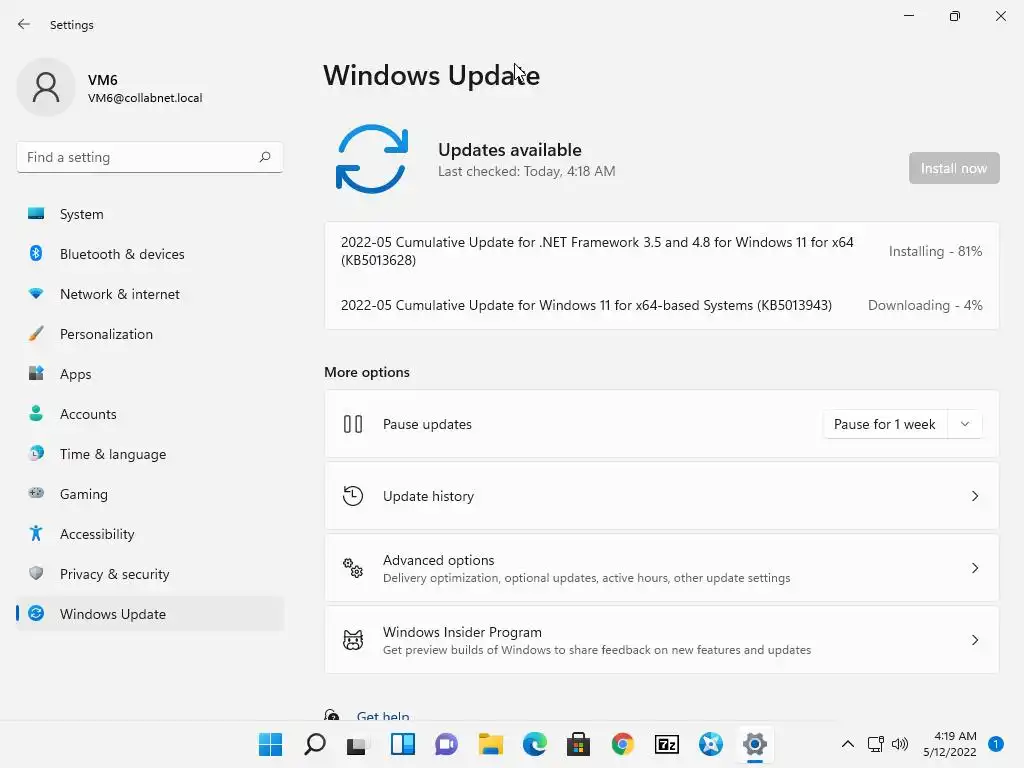Click the Windows Update sync icon in sidebar
The width and height of the screenshot is (1024, 768).
tap(36, 613)
